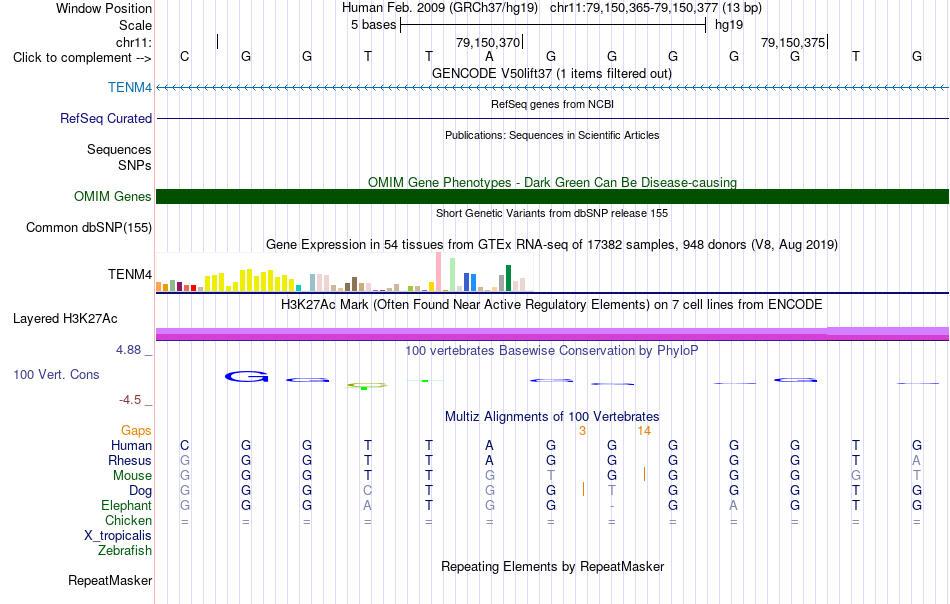Click the large blue G conservation logo
The height and width of the screenshot is (604, 950).
tap(246, 377)
